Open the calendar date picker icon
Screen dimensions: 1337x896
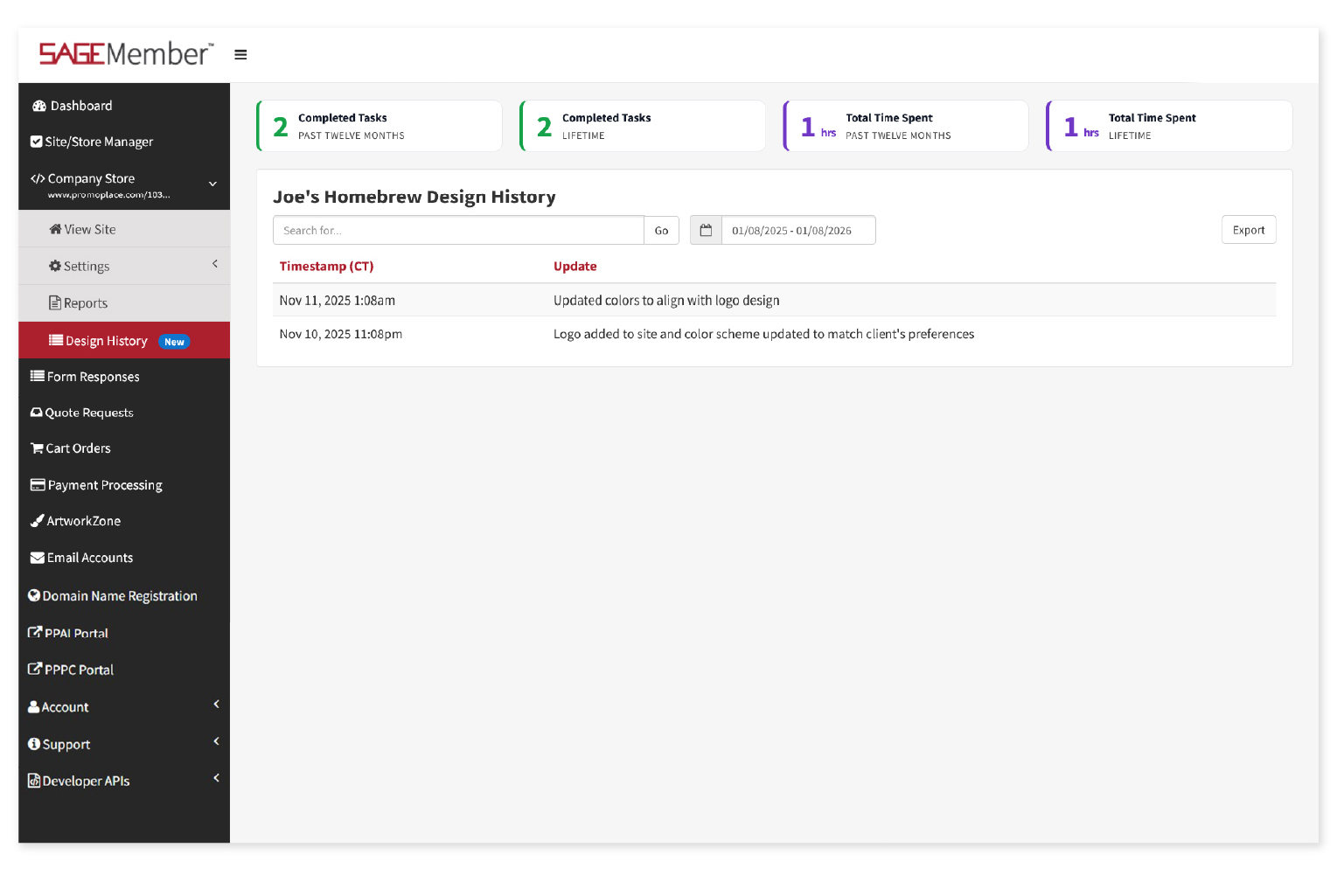706,231
